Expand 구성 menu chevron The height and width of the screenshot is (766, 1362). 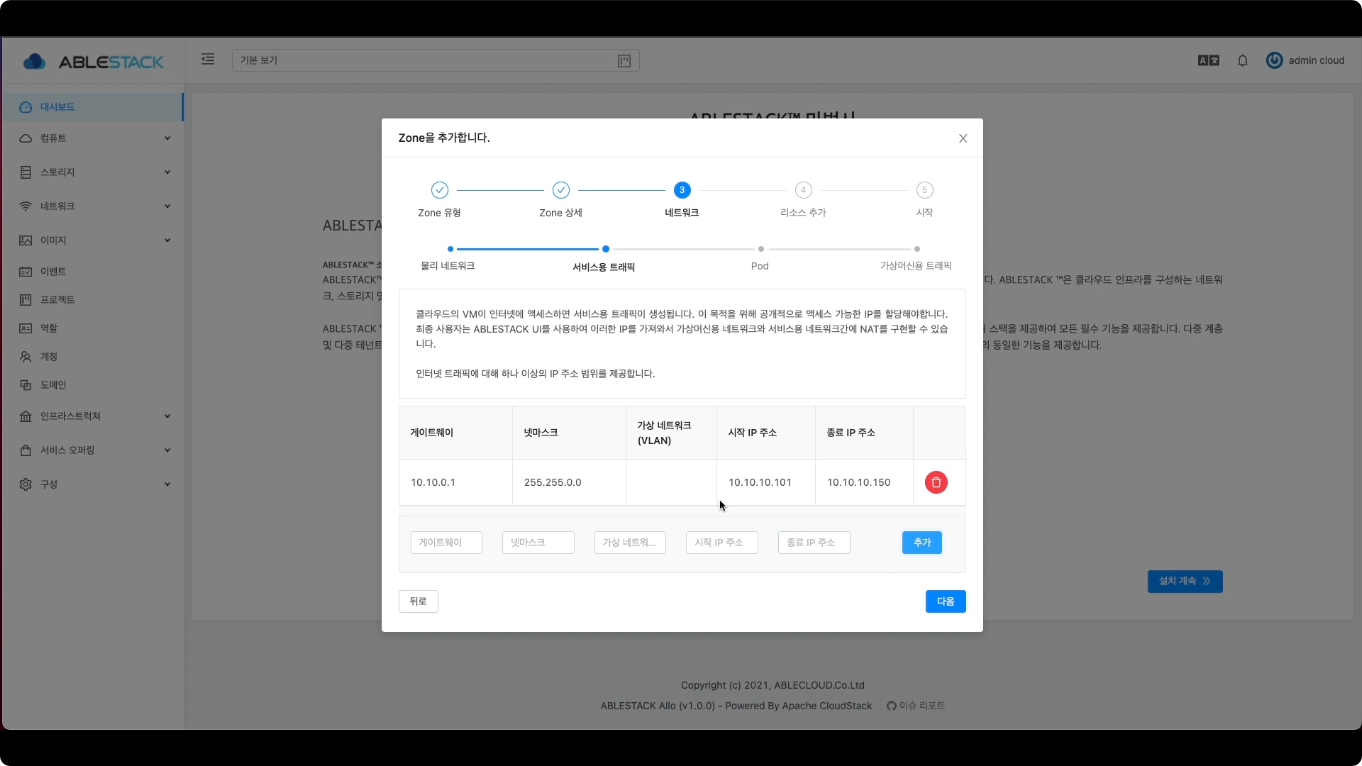(x=167, y=484)
